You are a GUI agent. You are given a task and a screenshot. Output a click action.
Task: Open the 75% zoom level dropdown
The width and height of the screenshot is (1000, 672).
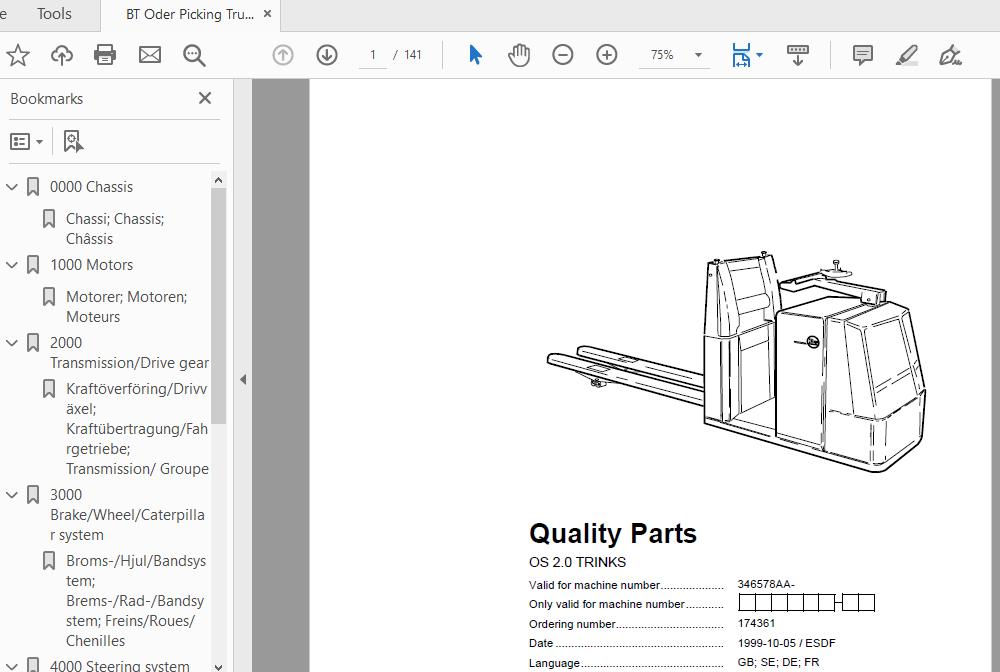pyautogui.click(x=698, y=55)
